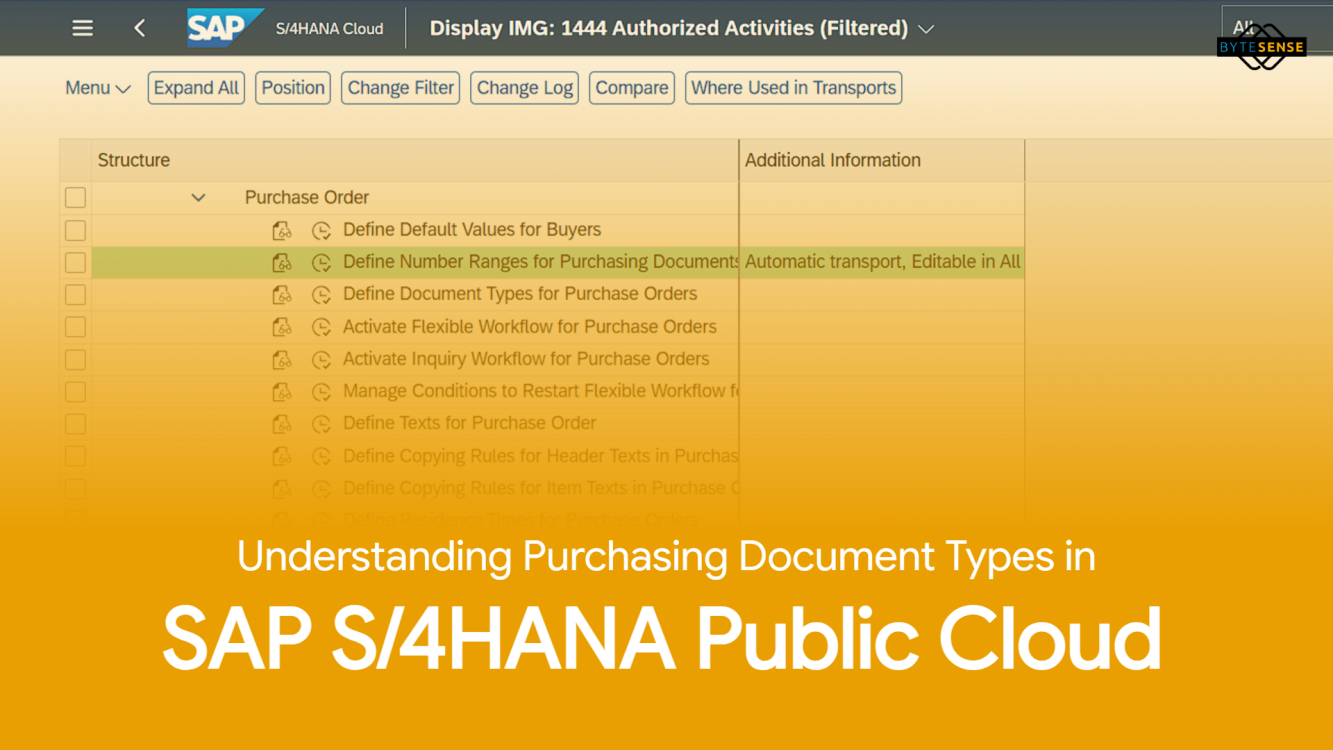
Task: Run activity icon for Define Default Values for Buyers
Action: 321,230
